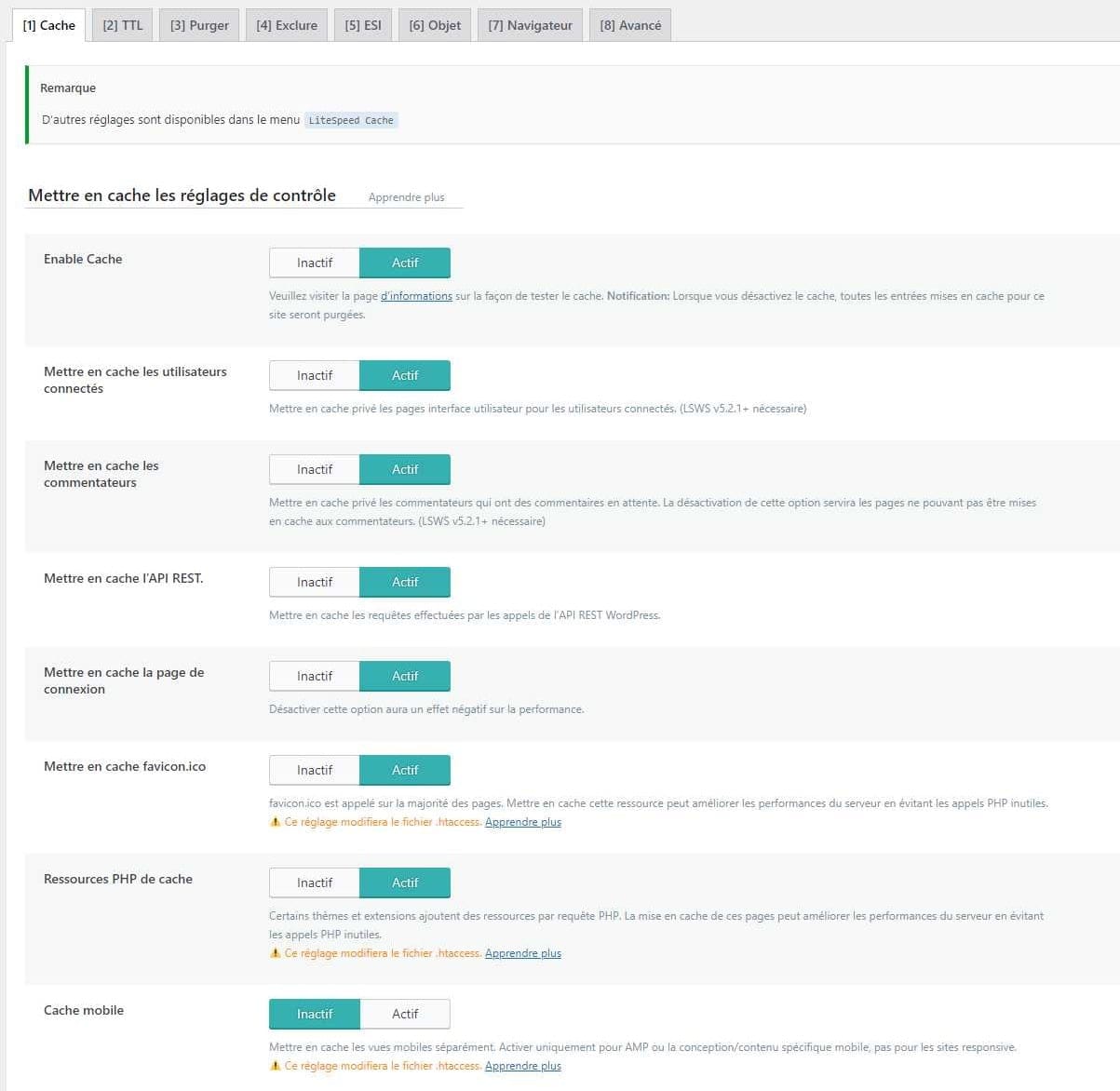This screenshot has width=1120, height=1091.
Task: Disable favicon.ico caching (Inactif)
Action: coord(315,770)
